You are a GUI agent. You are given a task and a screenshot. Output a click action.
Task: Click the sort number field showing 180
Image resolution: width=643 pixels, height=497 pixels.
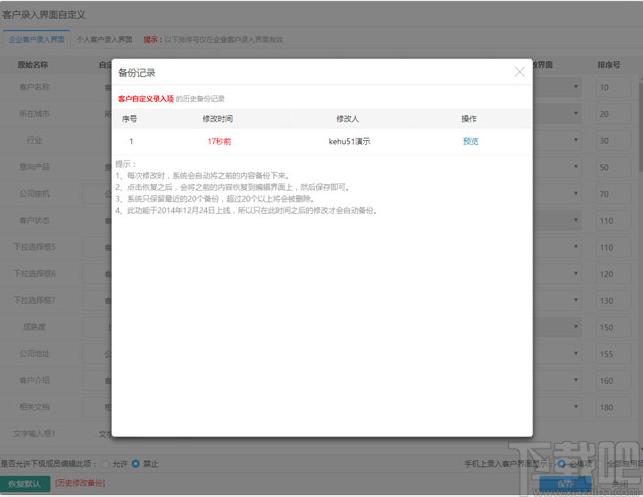[612, 407]
